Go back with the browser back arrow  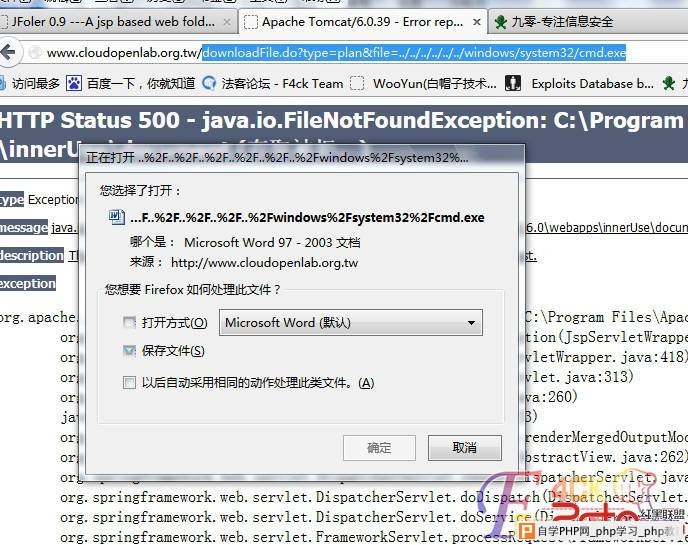point(7,53)
